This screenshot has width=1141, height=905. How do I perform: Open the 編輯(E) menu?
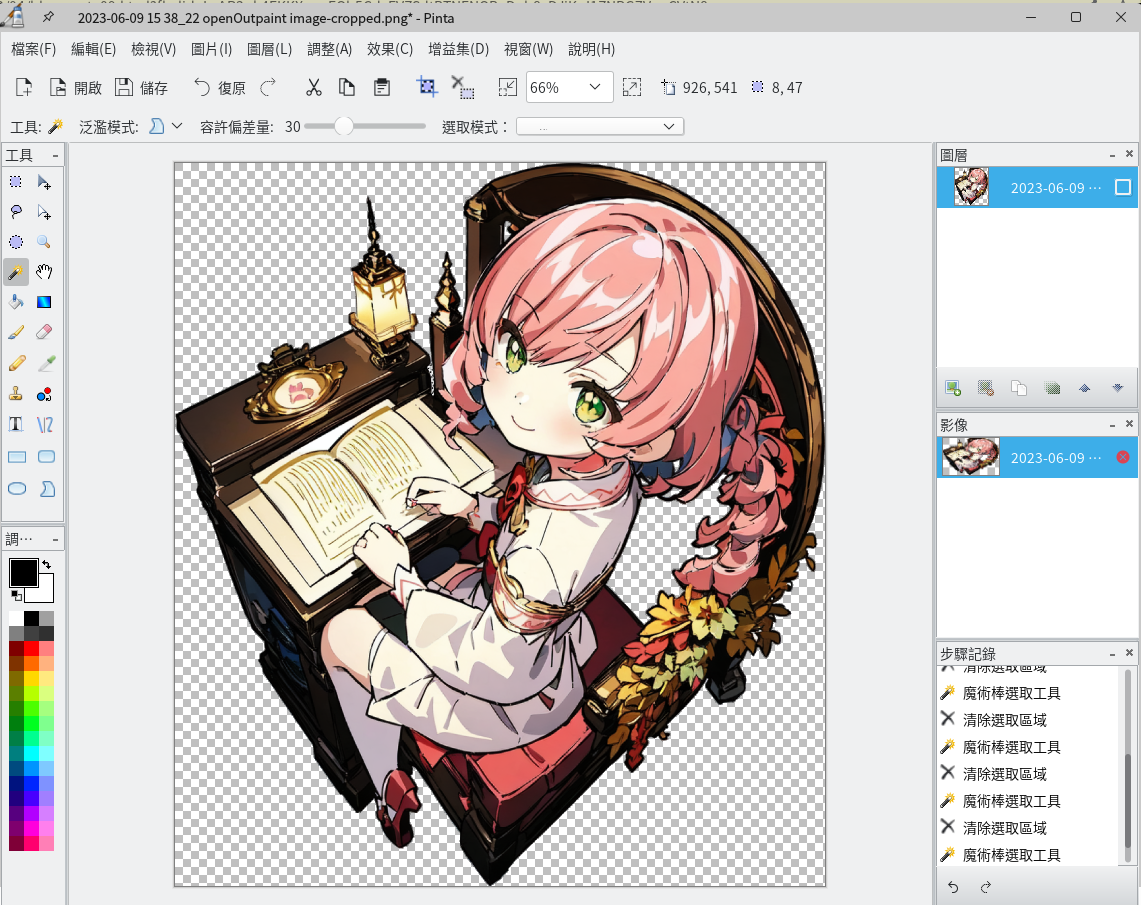pyautogui.click(x=93, y=49)
